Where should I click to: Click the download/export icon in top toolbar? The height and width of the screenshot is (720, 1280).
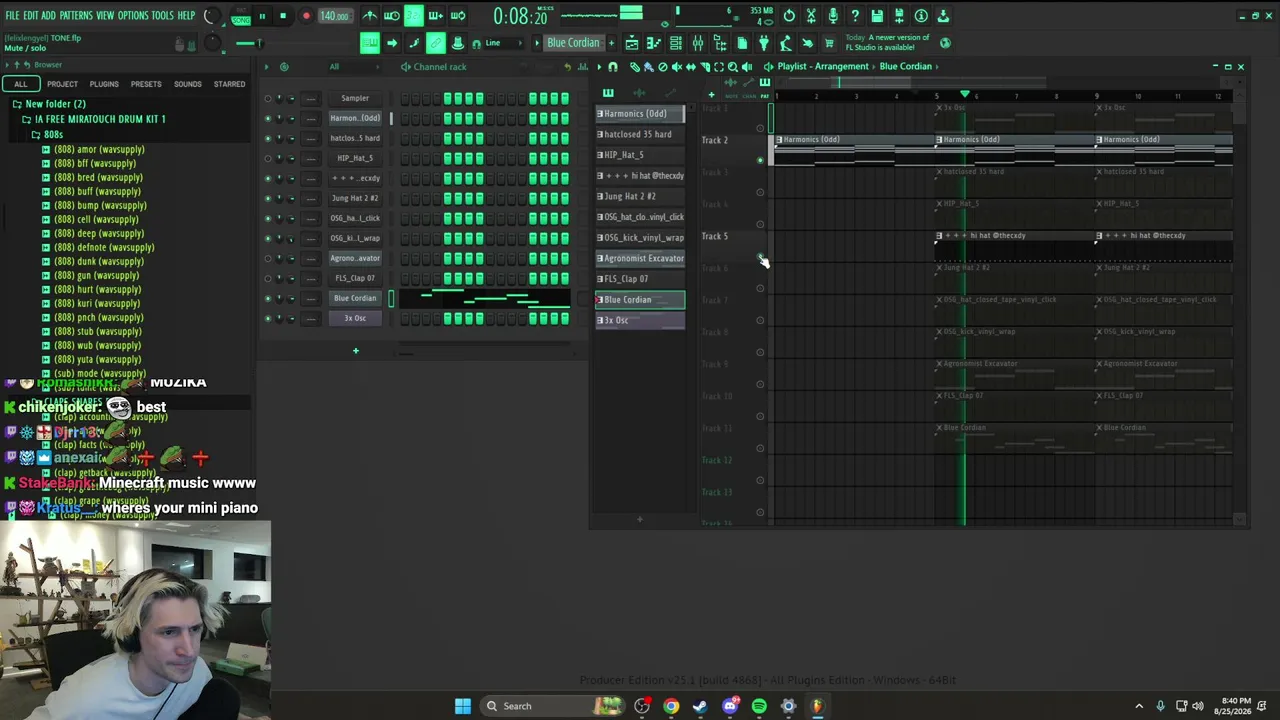coord(943,16)
